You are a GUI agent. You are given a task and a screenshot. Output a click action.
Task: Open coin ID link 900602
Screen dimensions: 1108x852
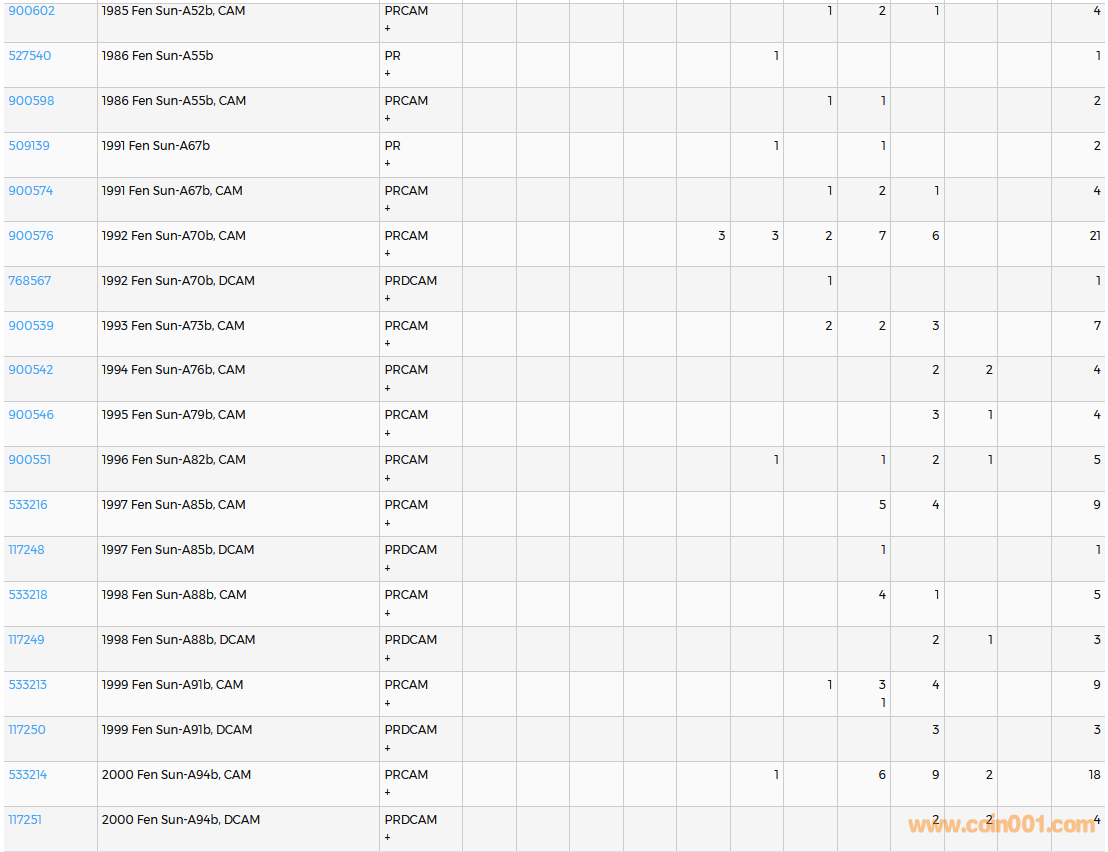(32, 11)
